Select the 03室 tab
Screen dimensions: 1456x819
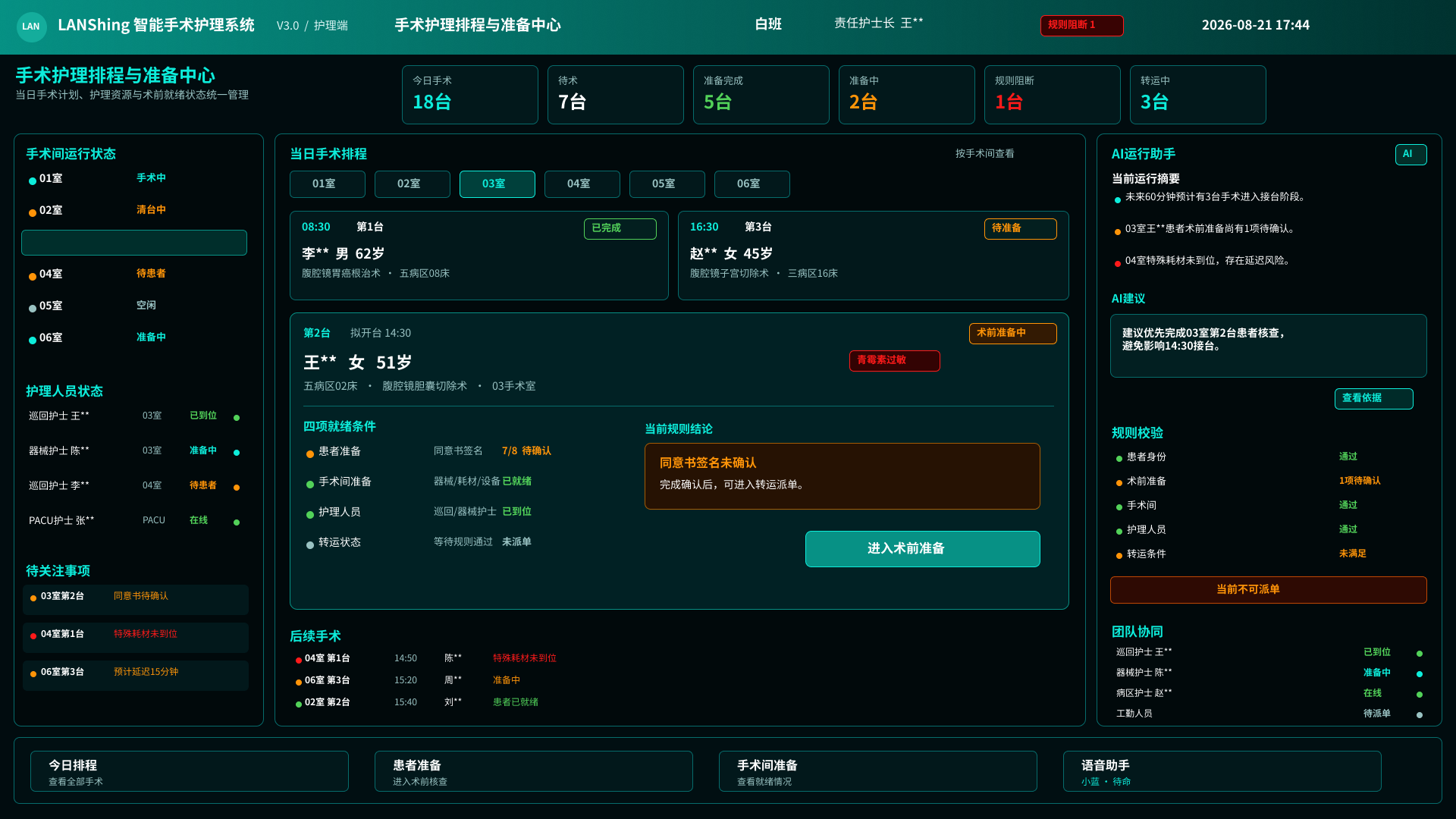497,184
